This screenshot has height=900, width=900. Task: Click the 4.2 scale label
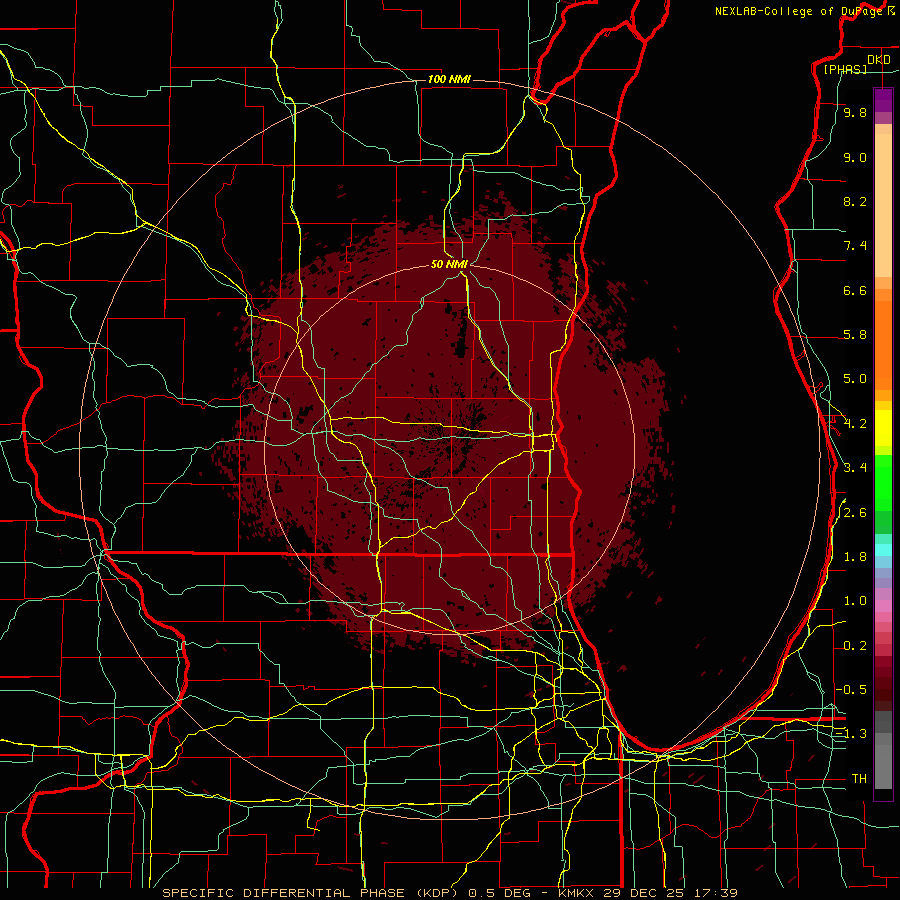click(x=855, y=424)
